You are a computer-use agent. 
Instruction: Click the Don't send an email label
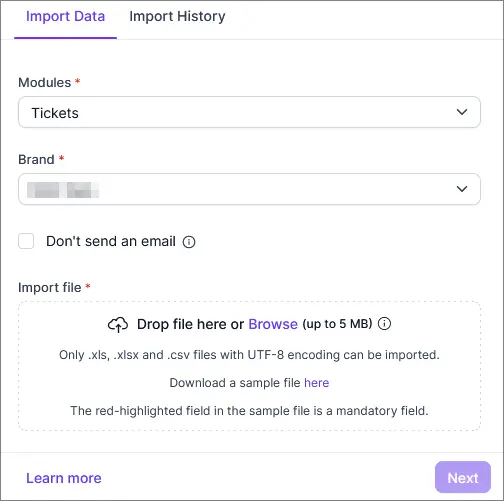[111, 241]
